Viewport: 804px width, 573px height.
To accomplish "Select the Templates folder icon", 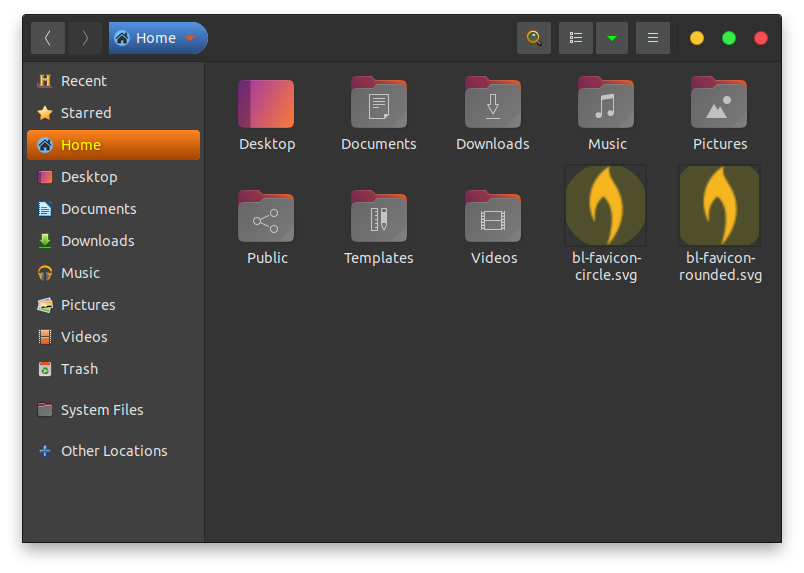I will 379,216.
